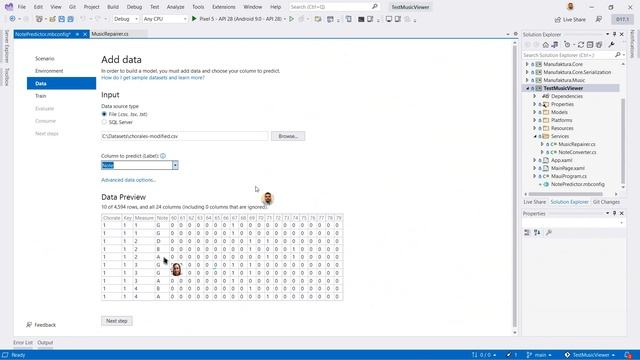
Task: Click the Feedback person icon near Live Share
Action: point(599,19)
